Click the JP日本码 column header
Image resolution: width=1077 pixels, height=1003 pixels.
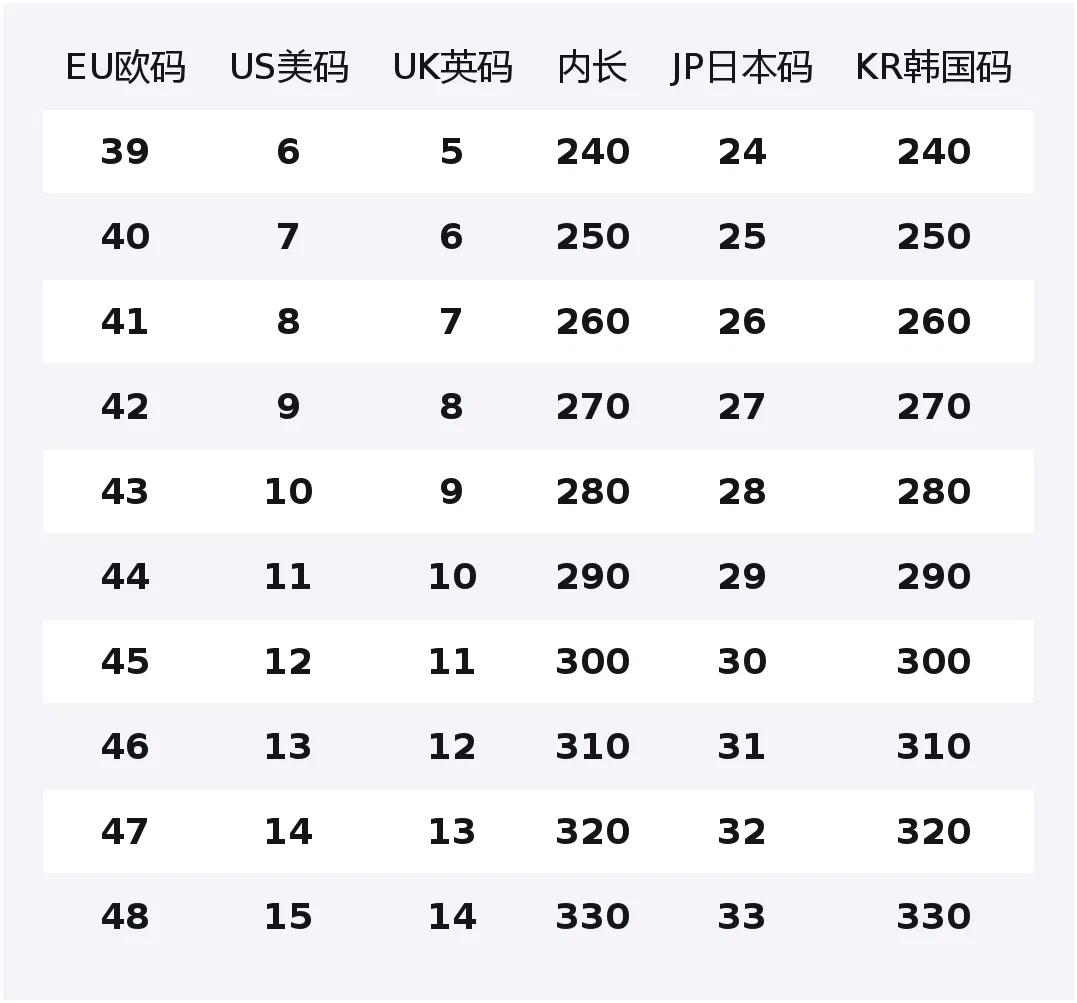pyautogui.click(x=742, y=67)
